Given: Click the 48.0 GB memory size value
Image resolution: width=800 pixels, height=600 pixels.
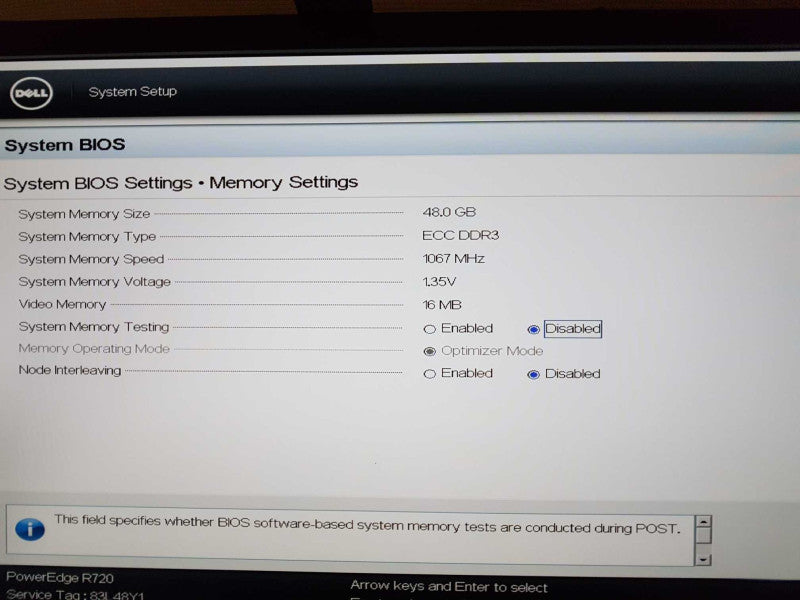Looking at the screenshot, I should (449, 212).
